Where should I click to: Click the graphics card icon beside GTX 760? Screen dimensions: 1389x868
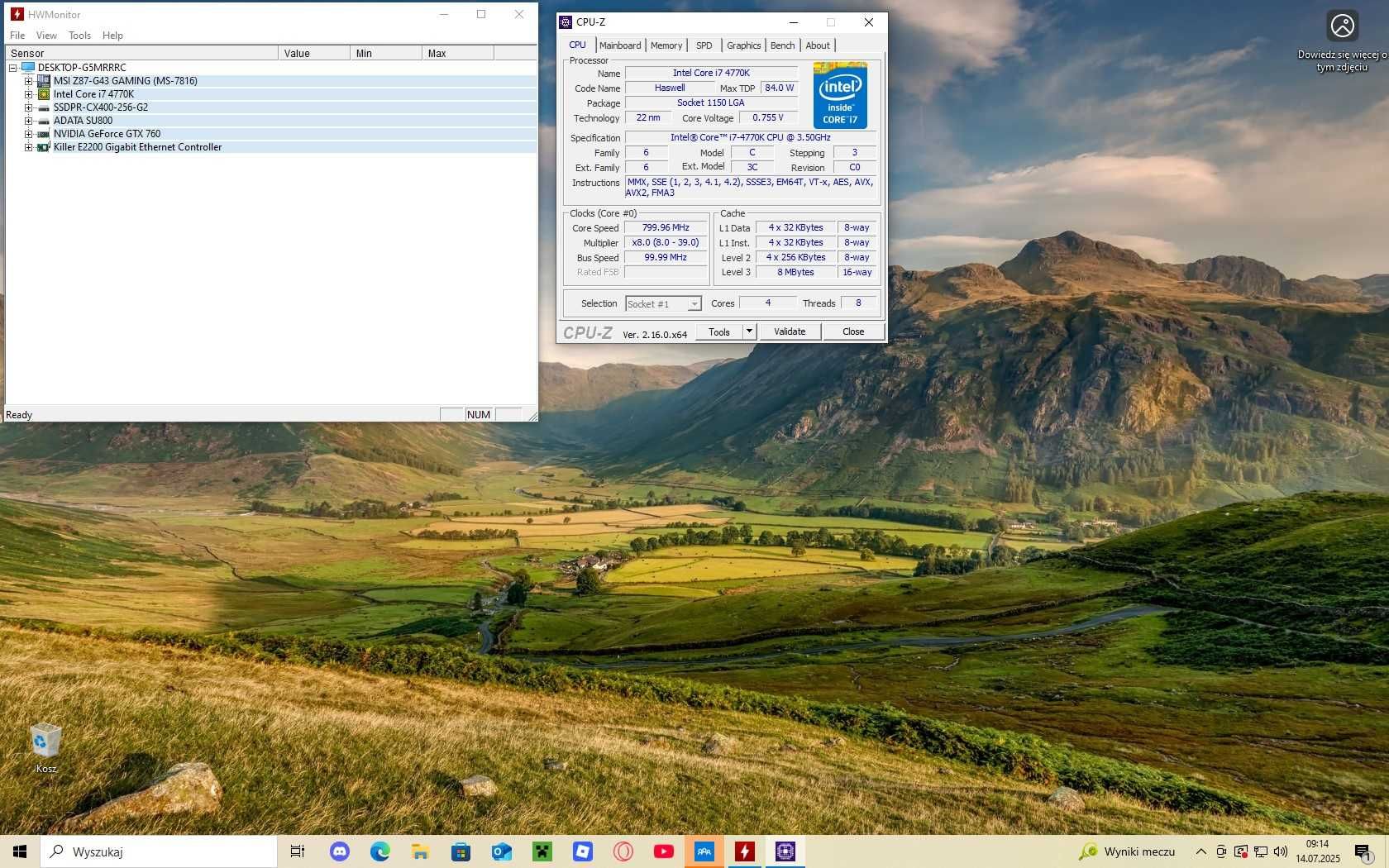pos(44,134)
